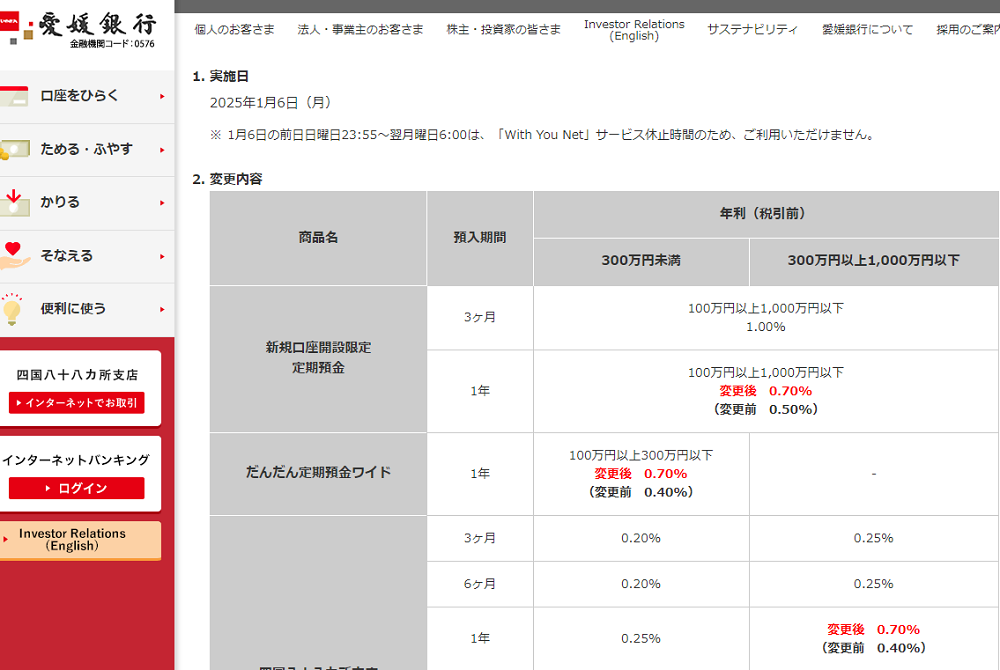Click date 2025年1月6日（月）
Image resolution: width=1000 pixels, height=670 pixels.
point(272,103)
